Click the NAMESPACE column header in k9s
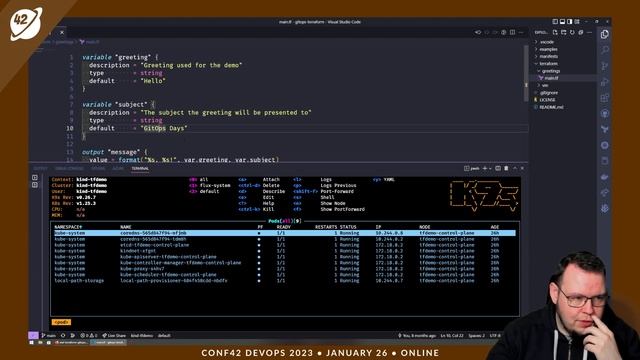This screenshot has width=640, height=360. pyautogui.click(x=68, y=227)
